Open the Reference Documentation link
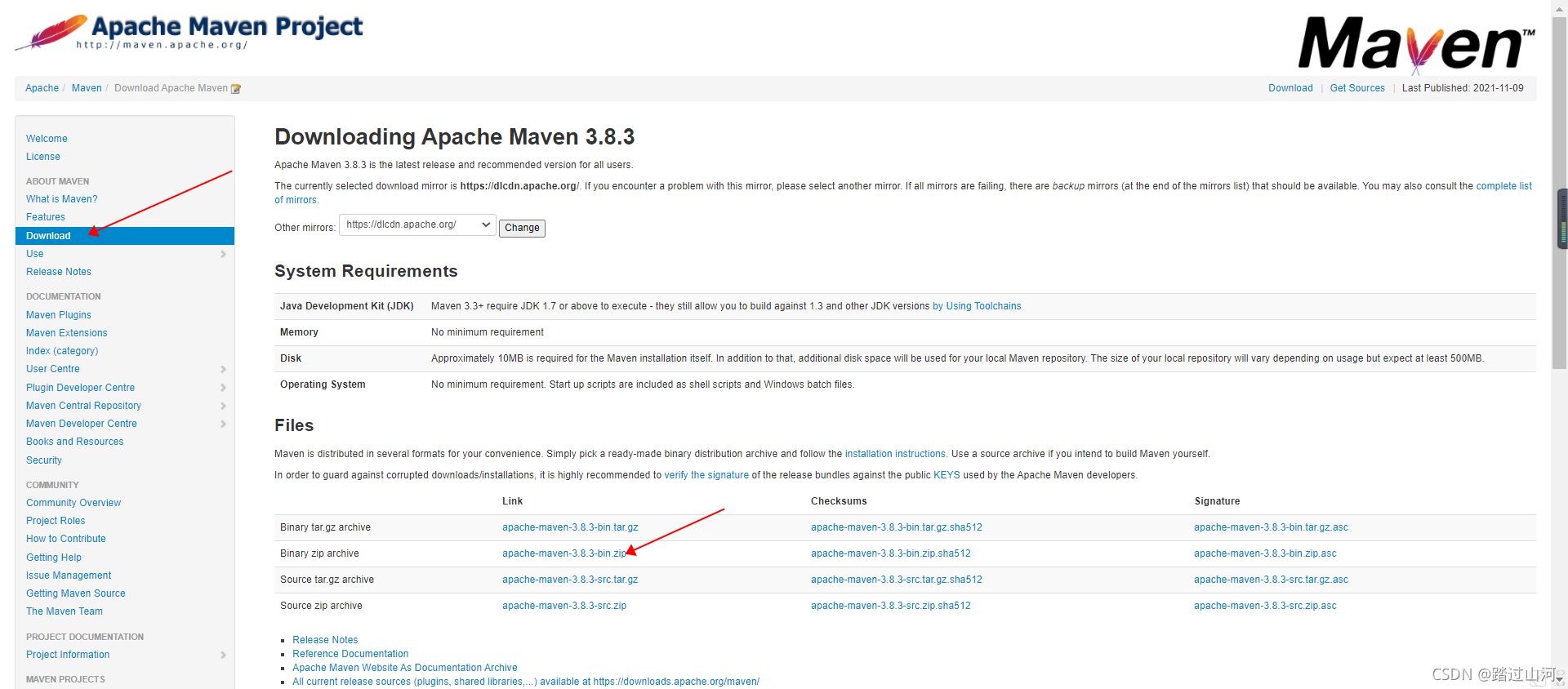 (x=350, y=654)
